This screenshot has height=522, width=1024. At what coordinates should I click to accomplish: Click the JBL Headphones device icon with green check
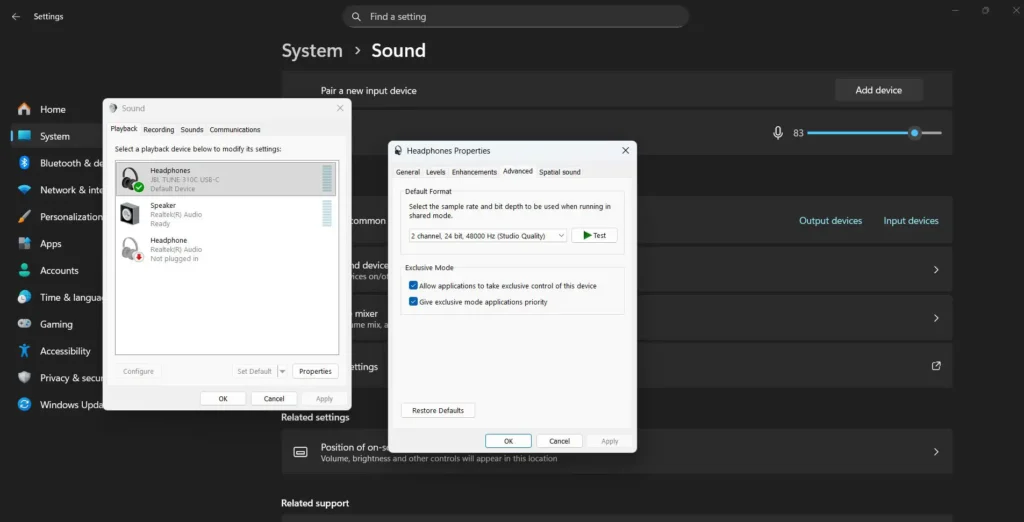(132, 179)
